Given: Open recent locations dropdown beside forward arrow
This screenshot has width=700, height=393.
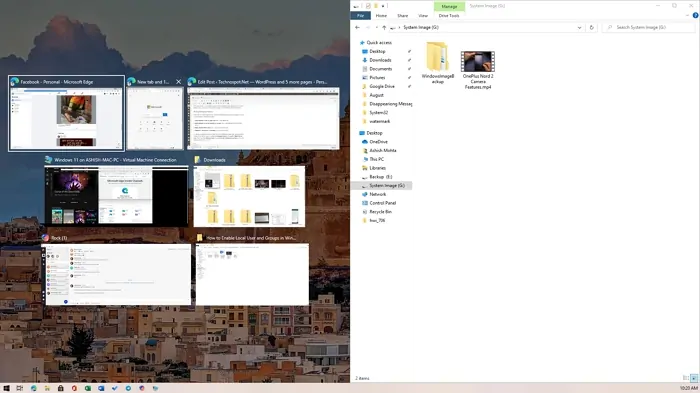Looking at the screenshot, I should (x=376, y=27).
